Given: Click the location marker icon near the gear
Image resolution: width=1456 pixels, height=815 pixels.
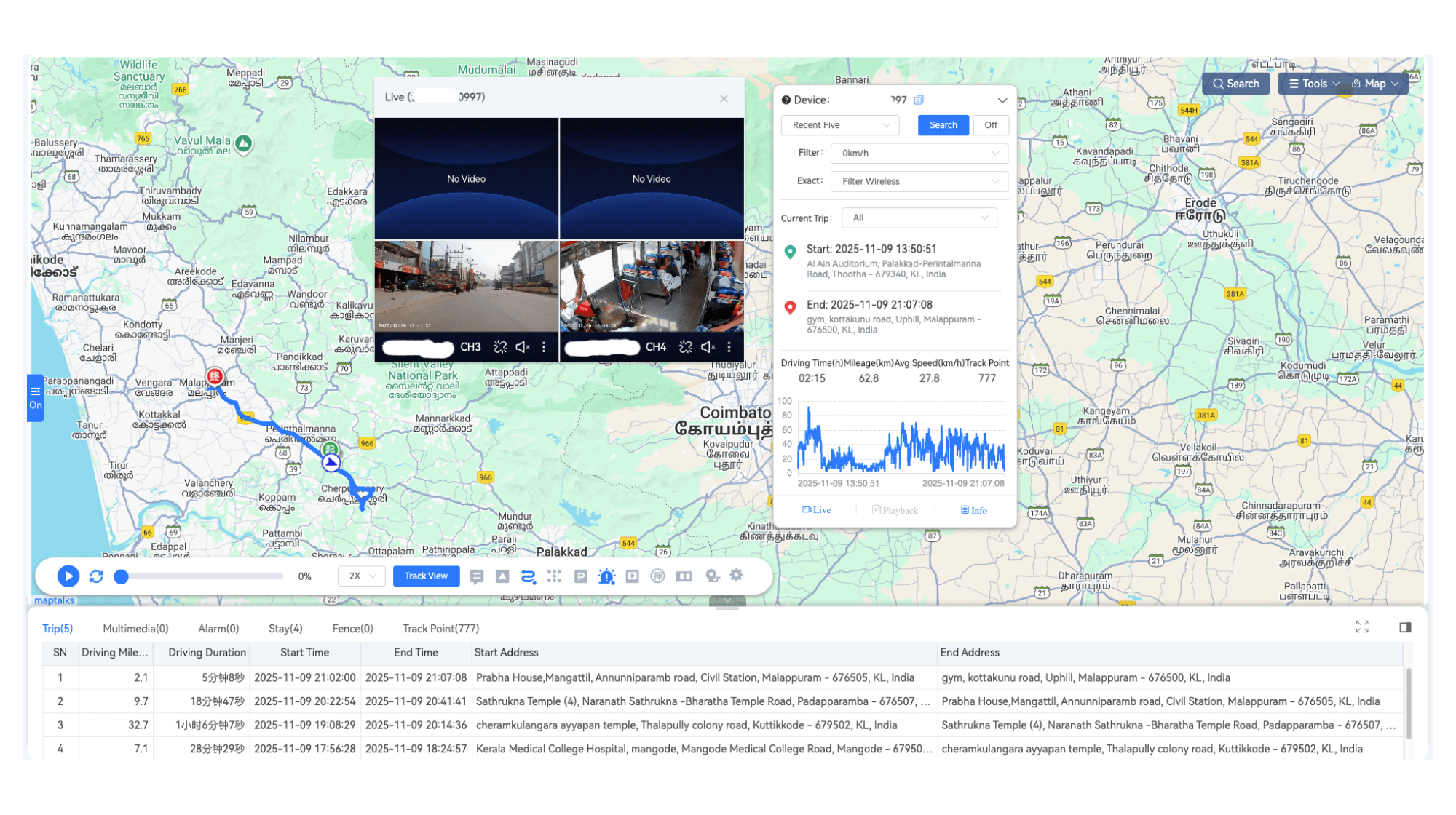Looking at the screenshot, I should 712,576.
